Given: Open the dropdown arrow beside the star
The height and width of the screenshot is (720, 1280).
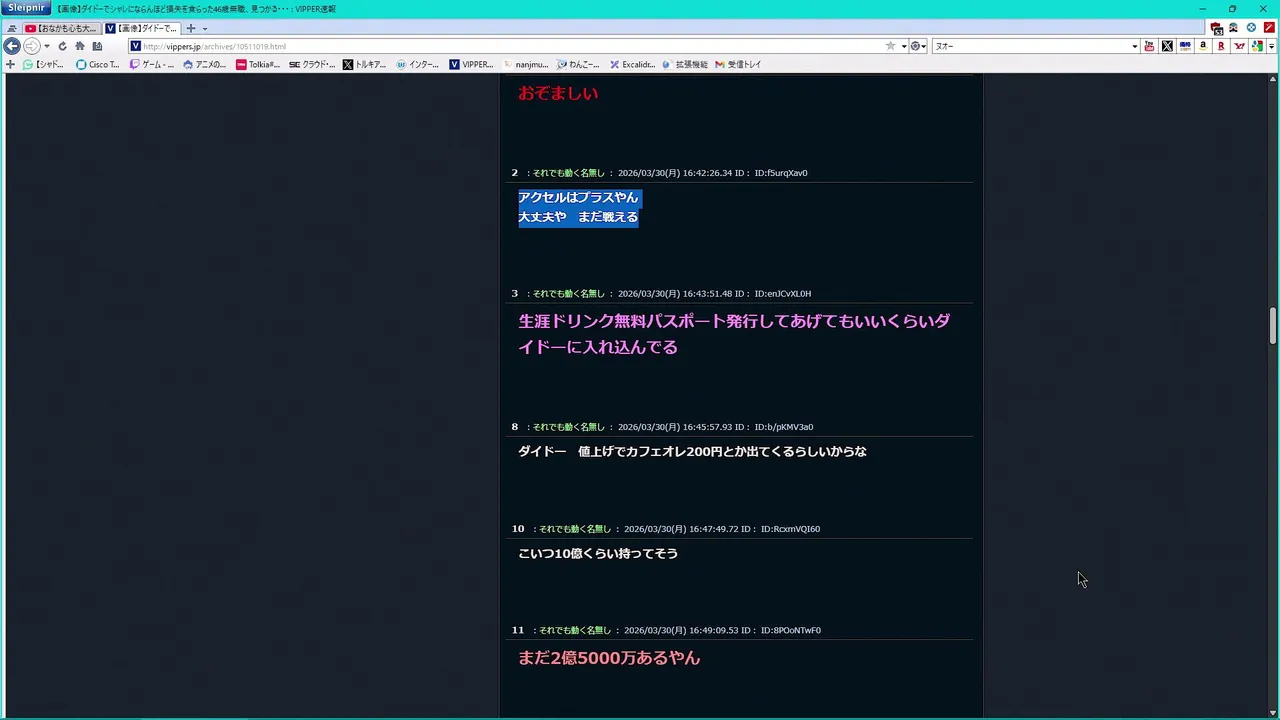Looking at the screenshot, I should [x=904, y=46].
